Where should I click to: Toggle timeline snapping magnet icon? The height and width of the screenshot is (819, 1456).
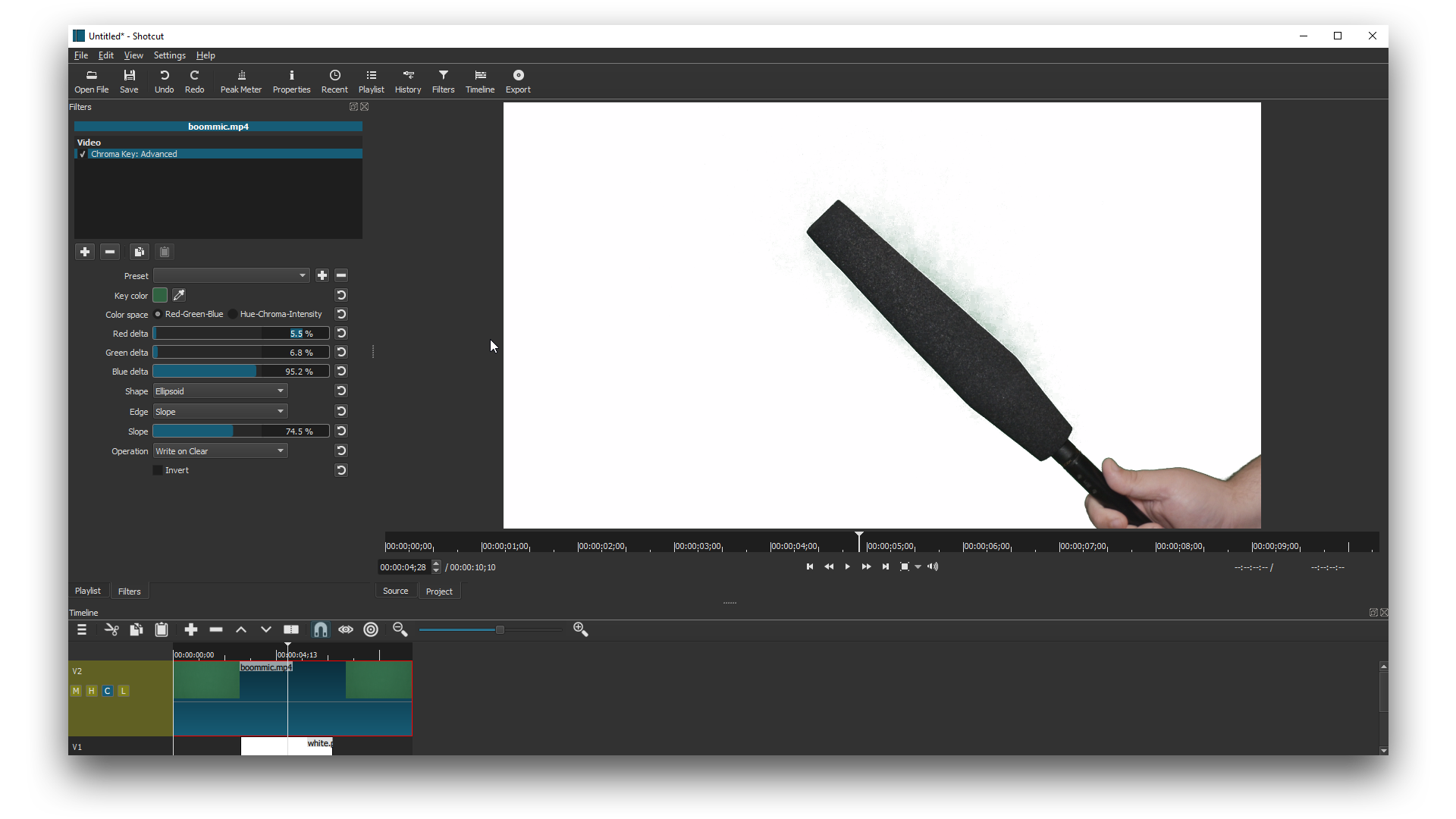(x=321, y=629)
